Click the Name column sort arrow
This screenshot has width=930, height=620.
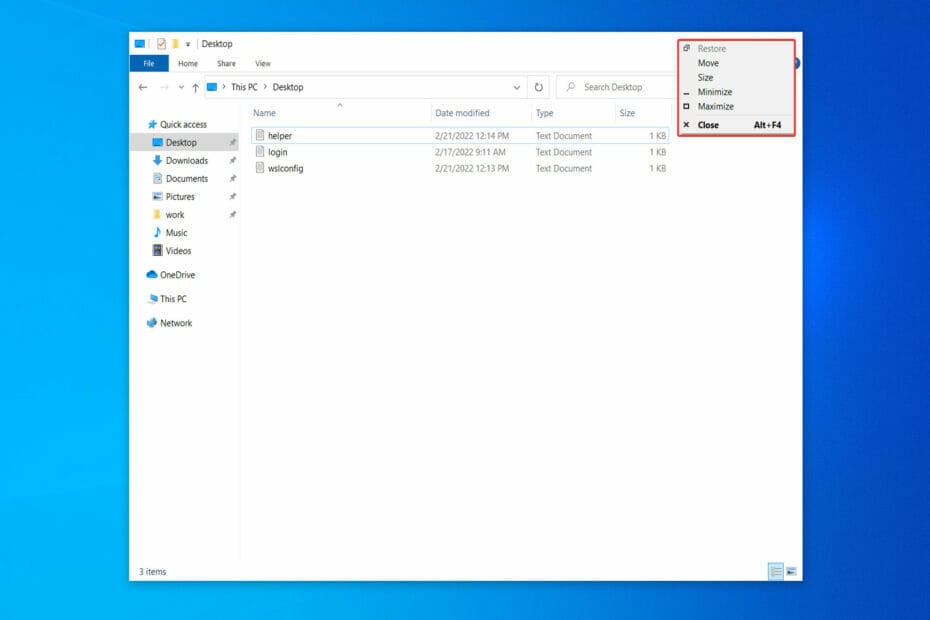pos(341,104)
